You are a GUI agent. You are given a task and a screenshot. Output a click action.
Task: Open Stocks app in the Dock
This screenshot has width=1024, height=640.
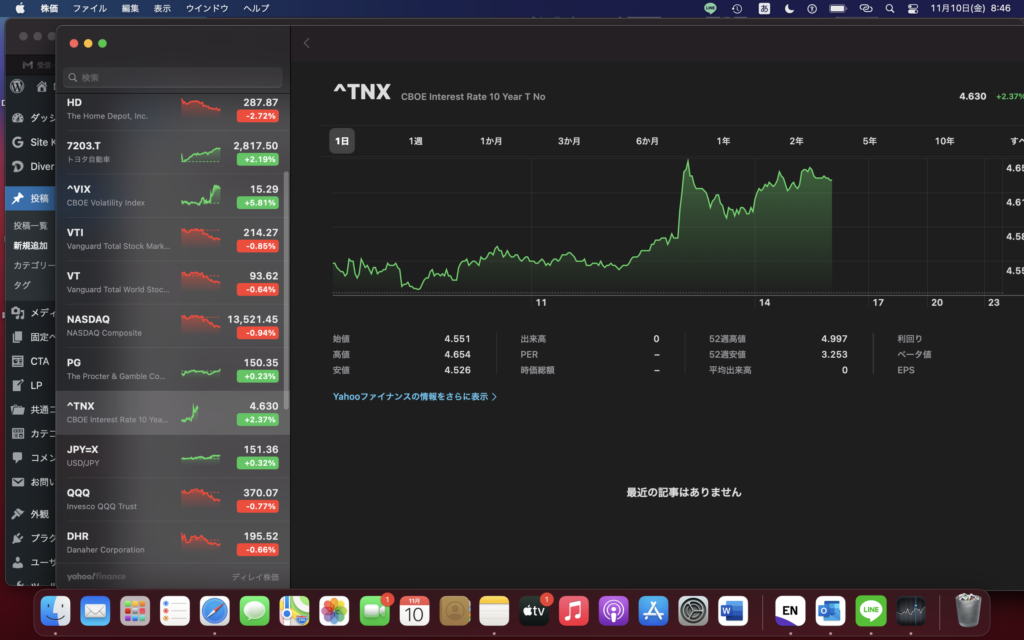coord(911,609)
